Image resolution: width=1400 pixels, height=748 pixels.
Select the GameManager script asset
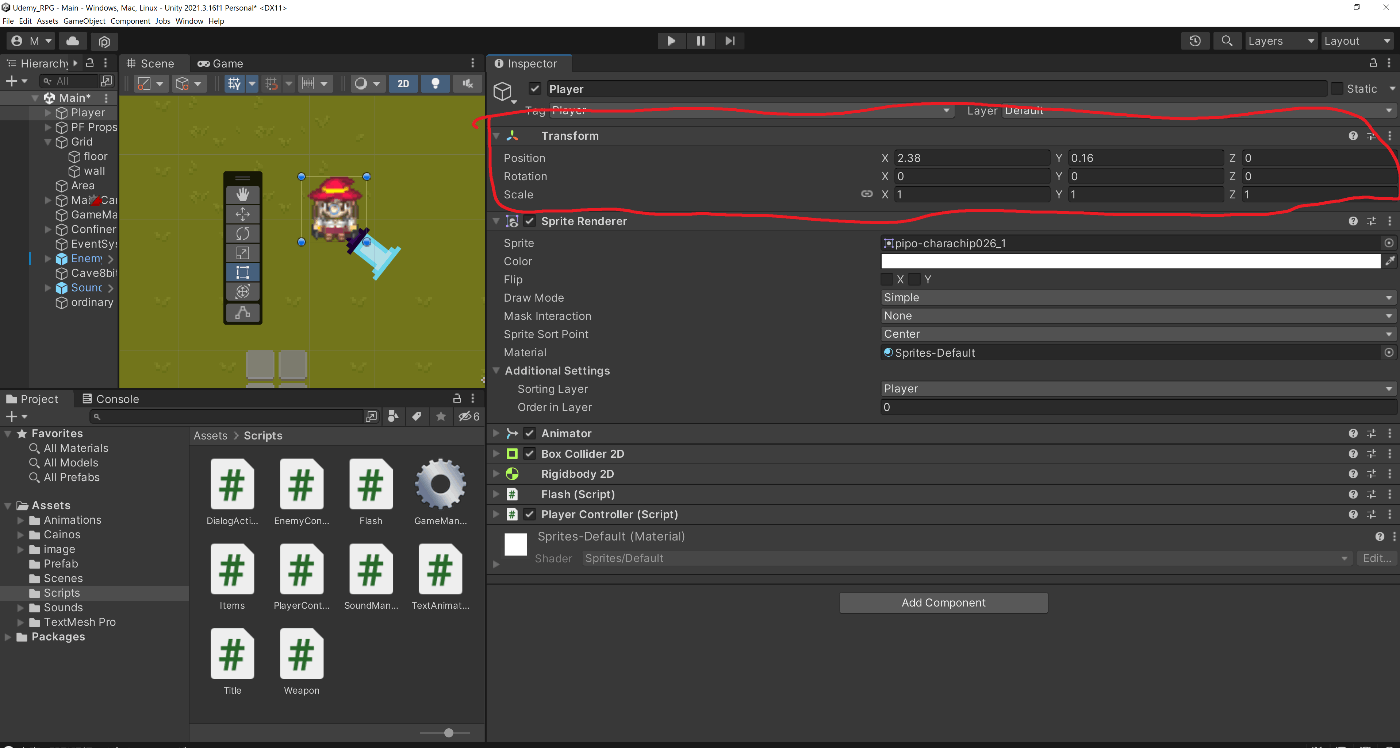click(x=440, y=492)
